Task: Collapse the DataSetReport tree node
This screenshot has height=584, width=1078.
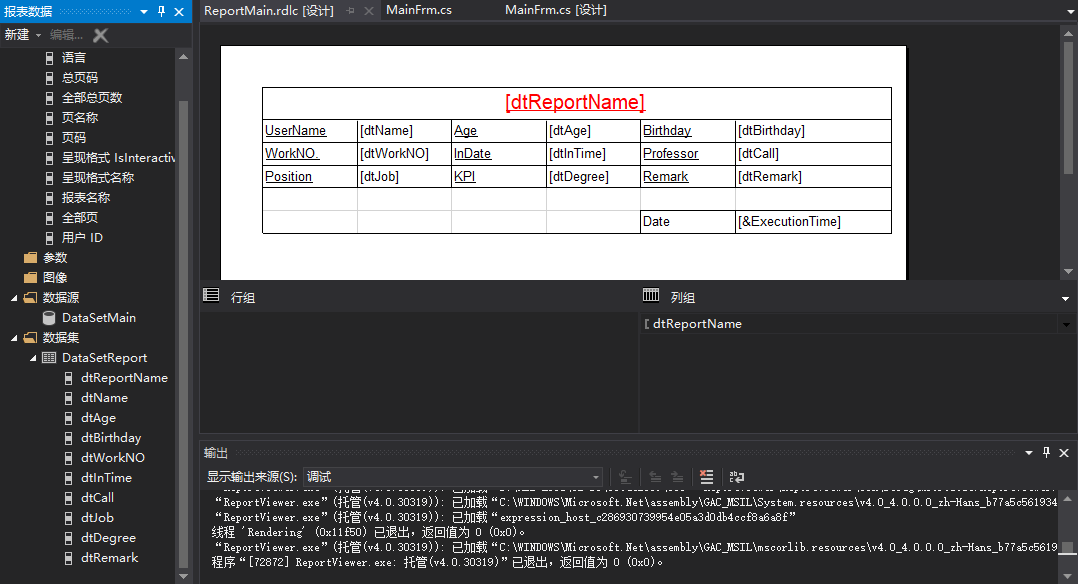Action: pyautogui.click(x=33, y=358)
